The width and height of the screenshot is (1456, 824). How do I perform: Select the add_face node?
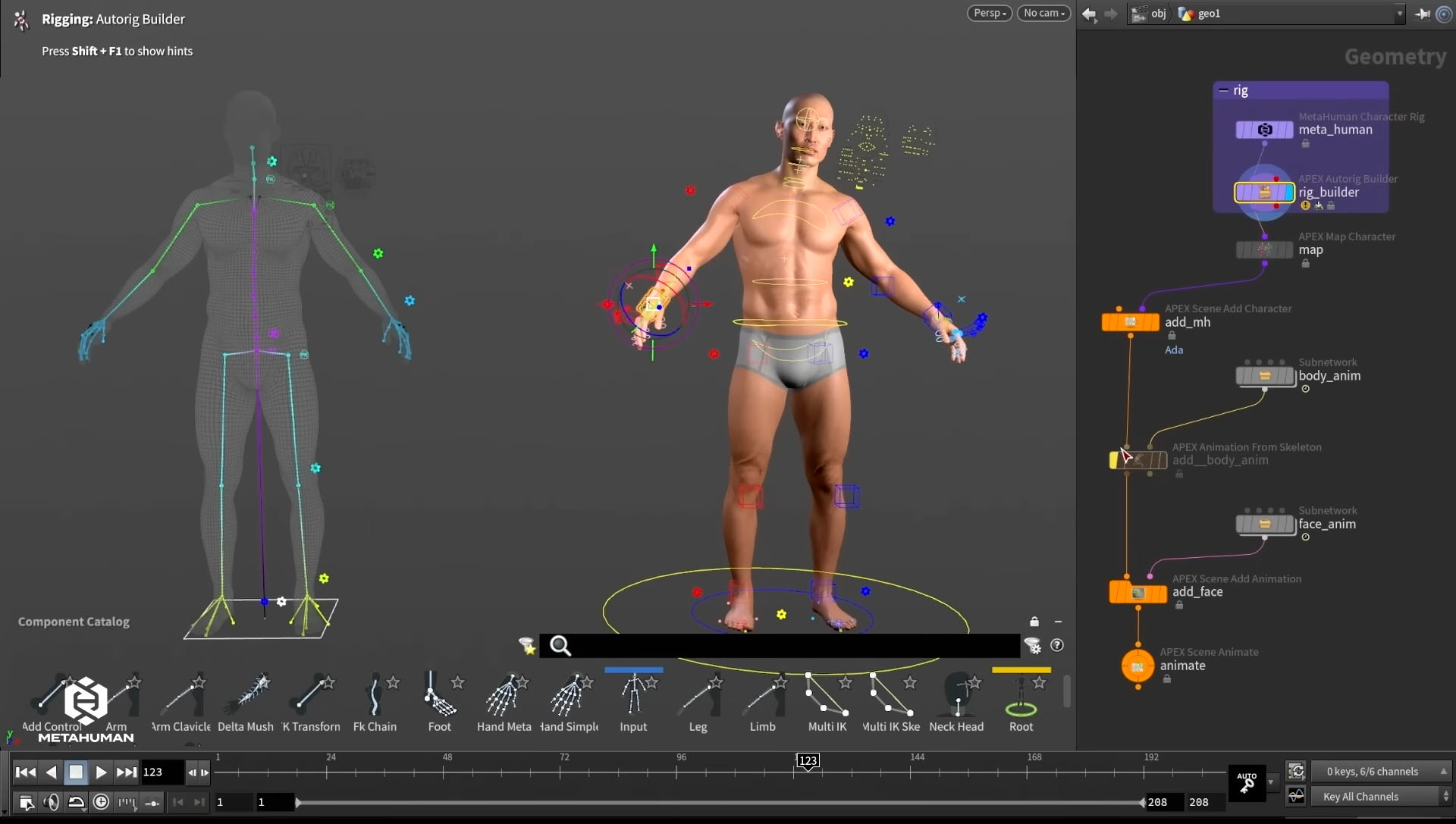(x=1137, y=592)
